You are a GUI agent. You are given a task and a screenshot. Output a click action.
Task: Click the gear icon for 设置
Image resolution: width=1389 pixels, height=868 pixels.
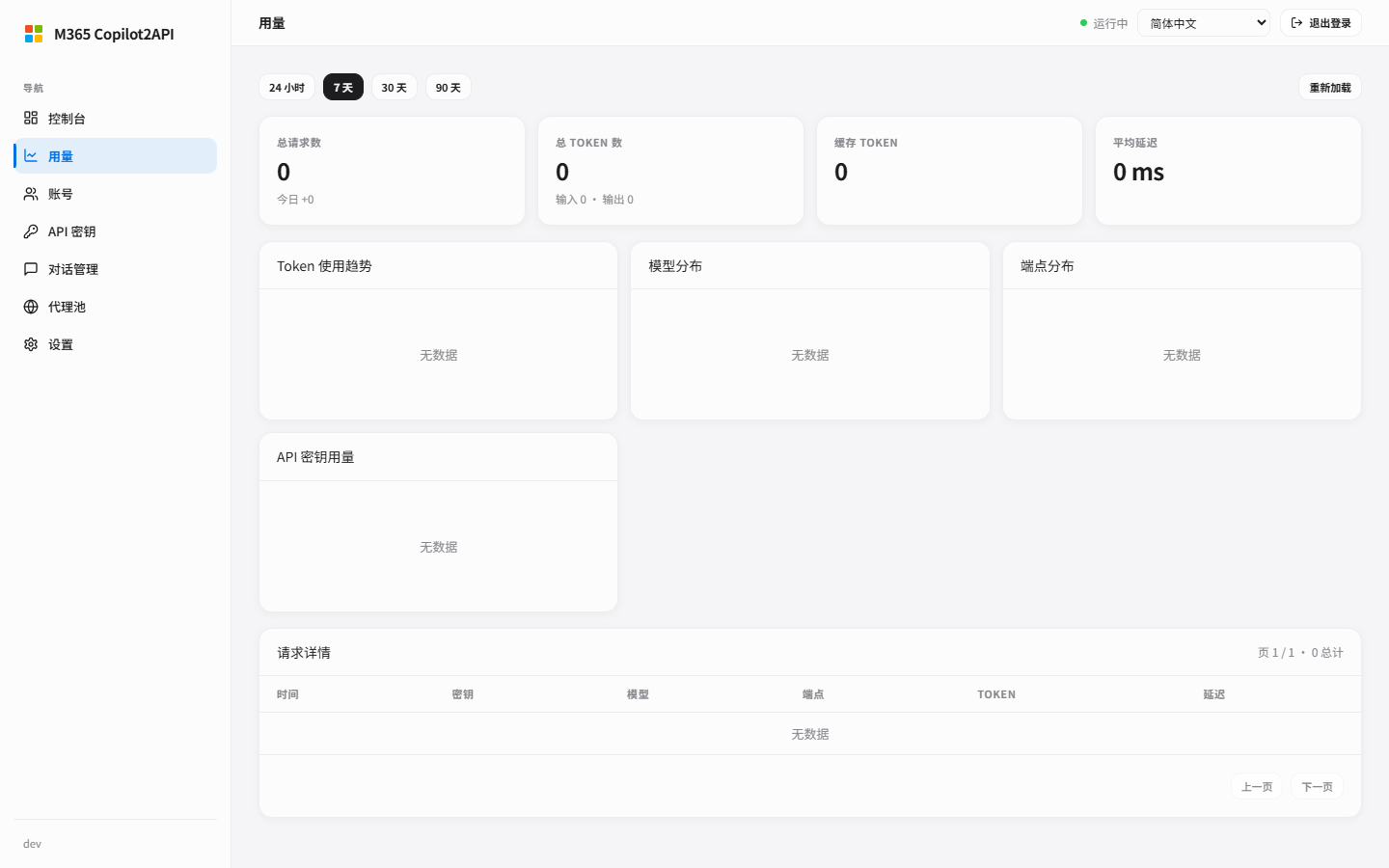point(31,343)
